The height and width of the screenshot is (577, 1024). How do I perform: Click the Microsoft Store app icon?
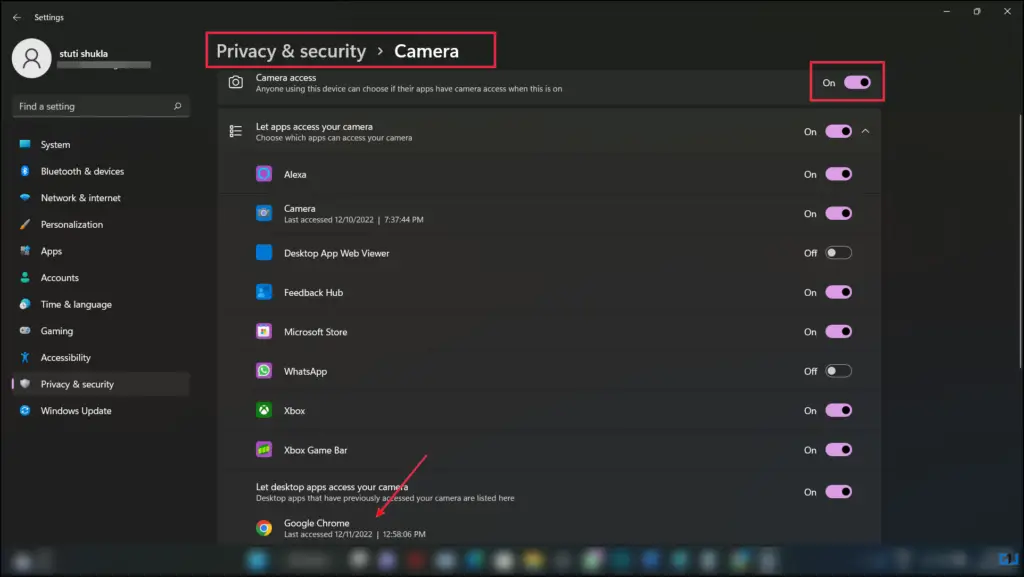pos(264,332)
